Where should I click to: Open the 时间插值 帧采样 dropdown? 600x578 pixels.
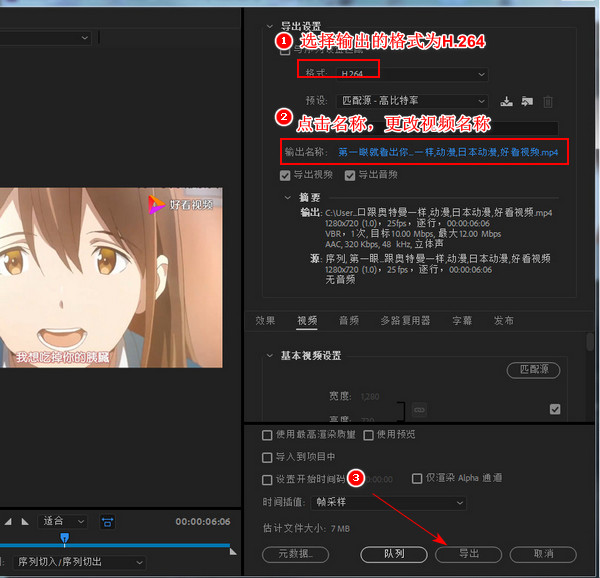click(388, 502)
